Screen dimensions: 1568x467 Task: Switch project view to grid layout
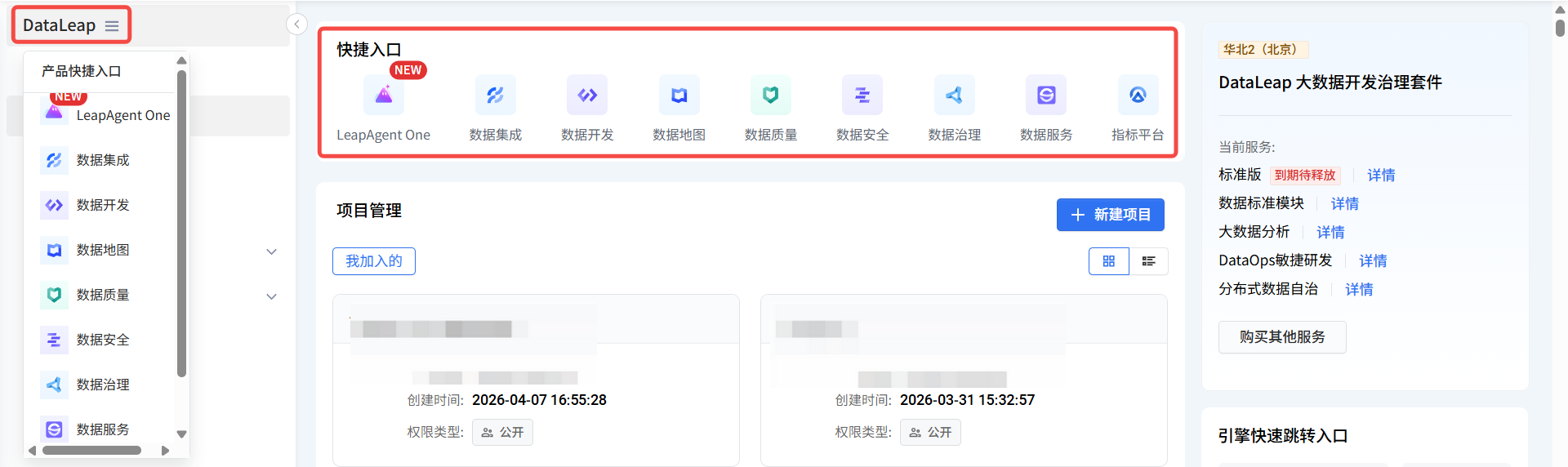click(x=1109, y=261)
